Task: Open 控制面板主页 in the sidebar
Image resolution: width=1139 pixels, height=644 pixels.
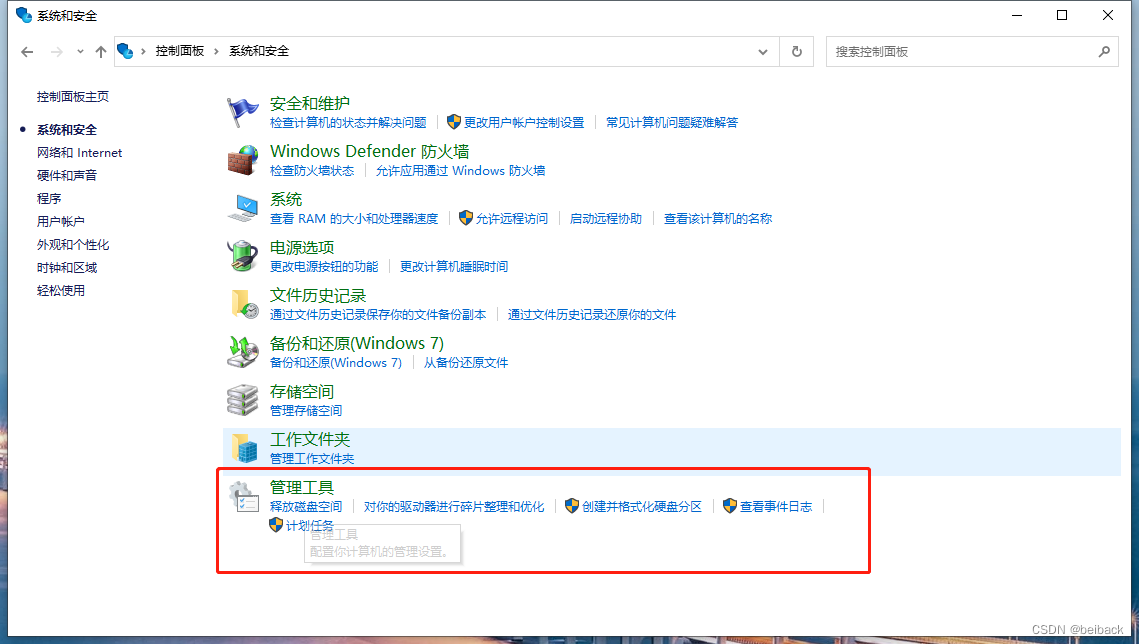Action: [x=73, y=96]
